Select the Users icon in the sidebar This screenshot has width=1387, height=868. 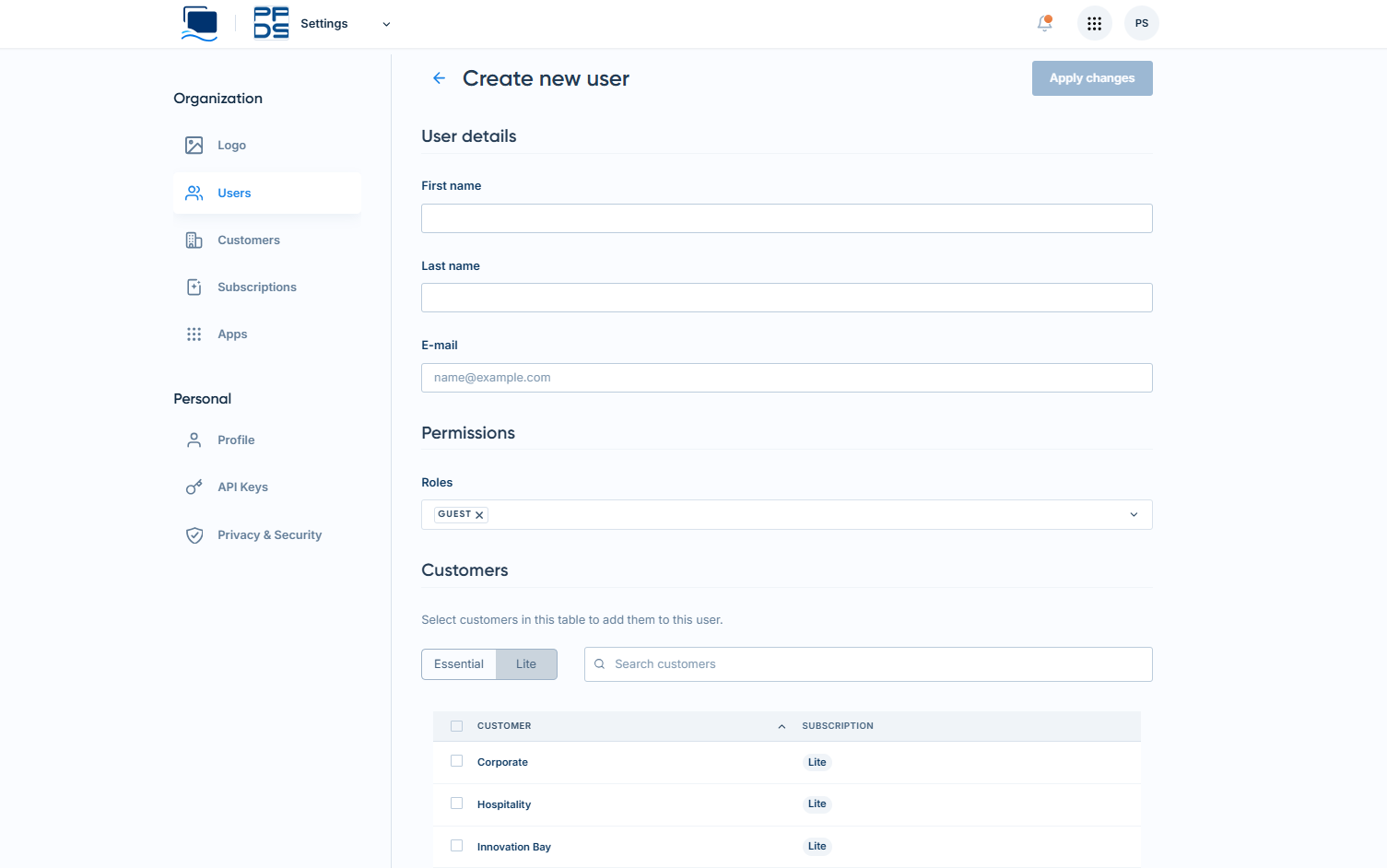tap(194, 193)
